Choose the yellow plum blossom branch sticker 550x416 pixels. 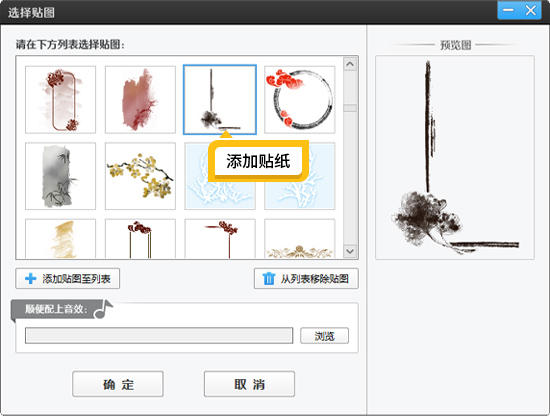pyautogui.click(x=140, y=176)
